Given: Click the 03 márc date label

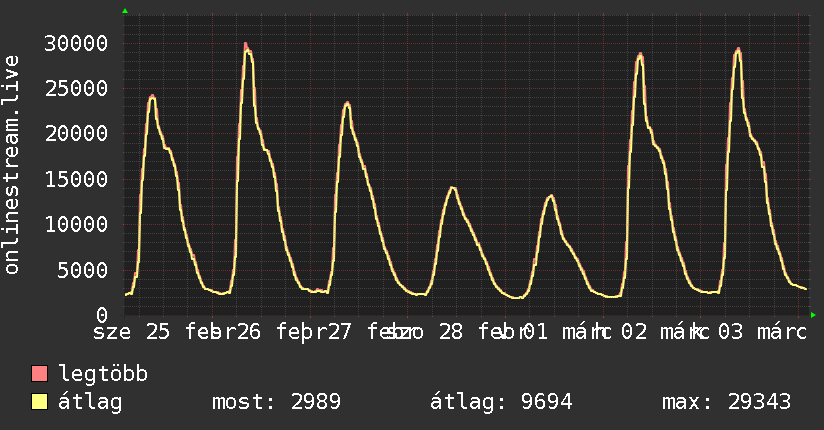Looking at the screenshot, I should pyautogui.click(x=762, y=332).
